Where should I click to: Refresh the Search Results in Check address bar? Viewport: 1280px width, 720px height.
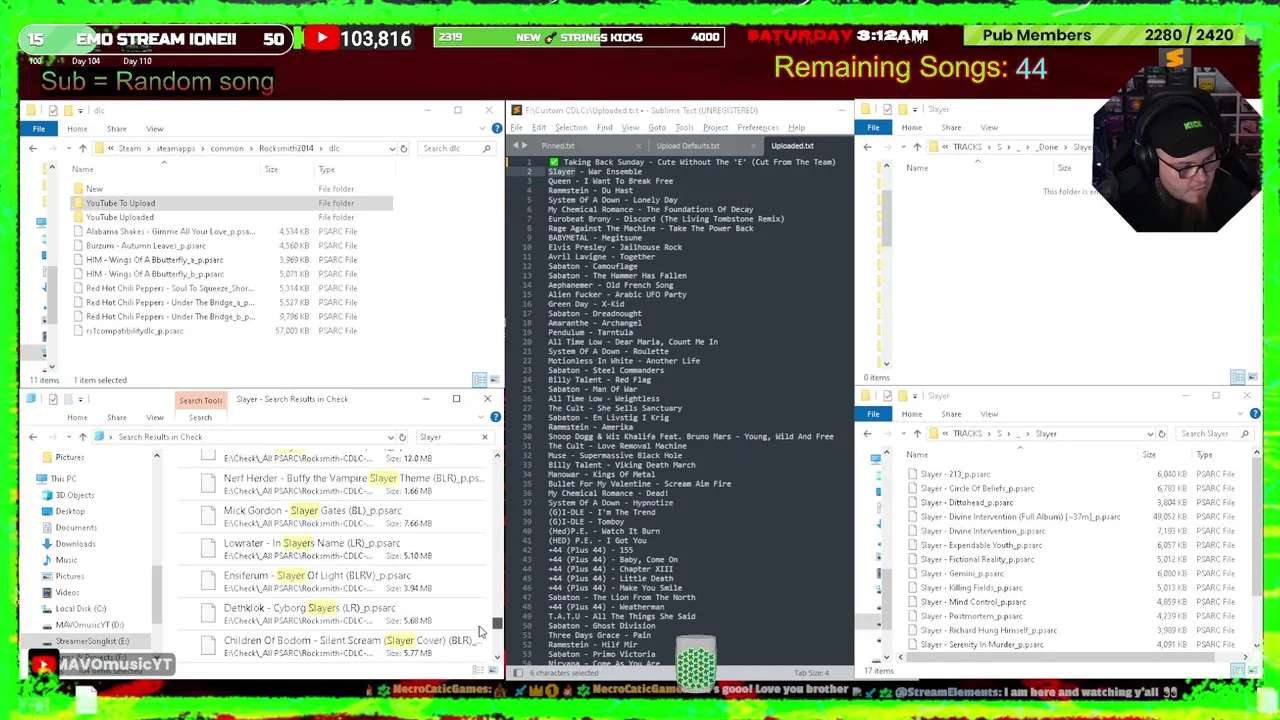[x=402, y=437]
